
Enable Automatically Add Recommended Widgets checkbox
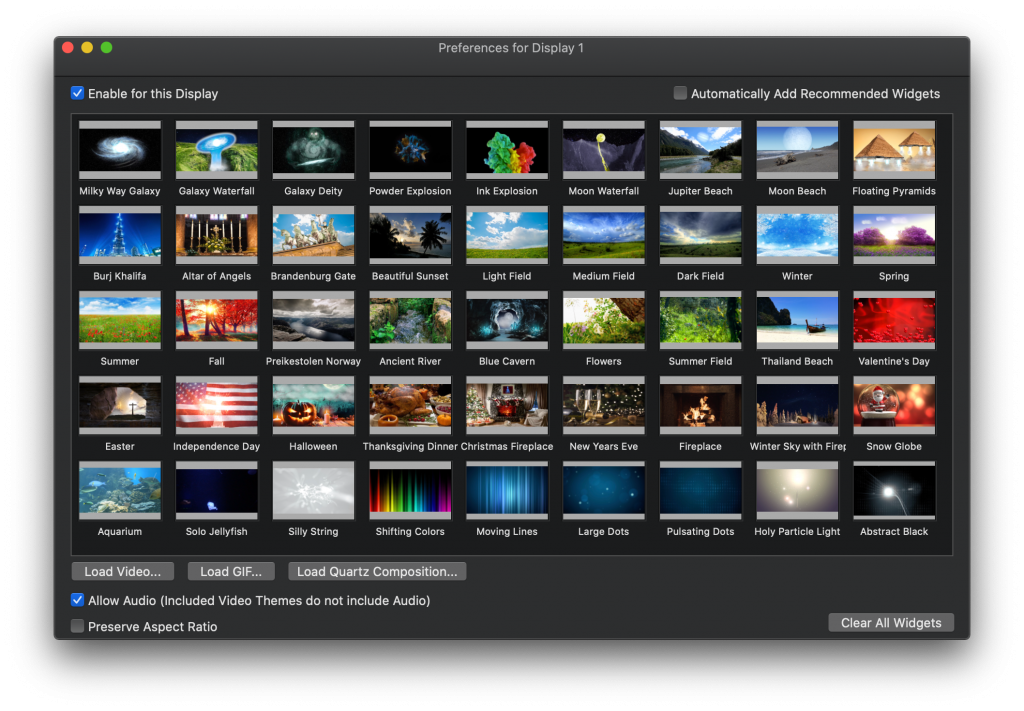(680, 93)
